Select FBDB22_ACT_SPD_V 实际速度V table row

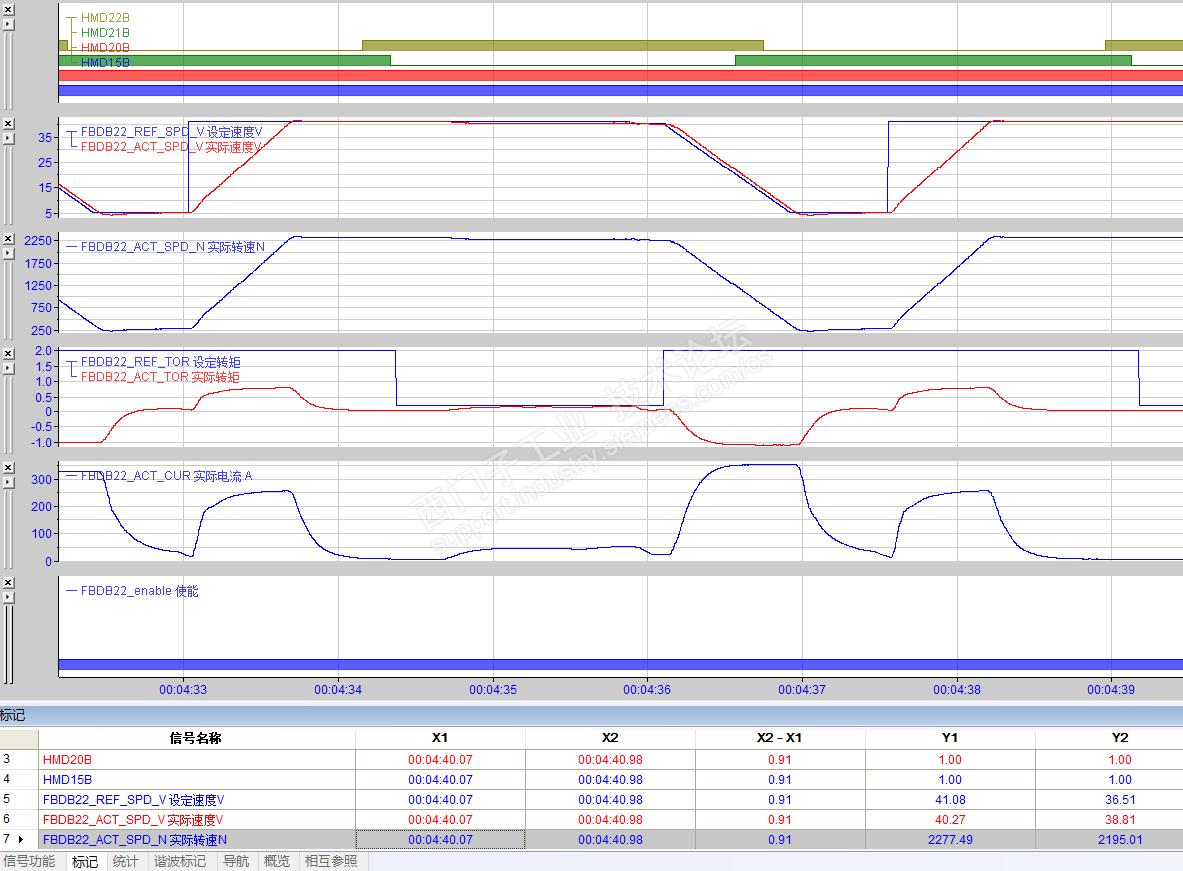tap(592, 820)
